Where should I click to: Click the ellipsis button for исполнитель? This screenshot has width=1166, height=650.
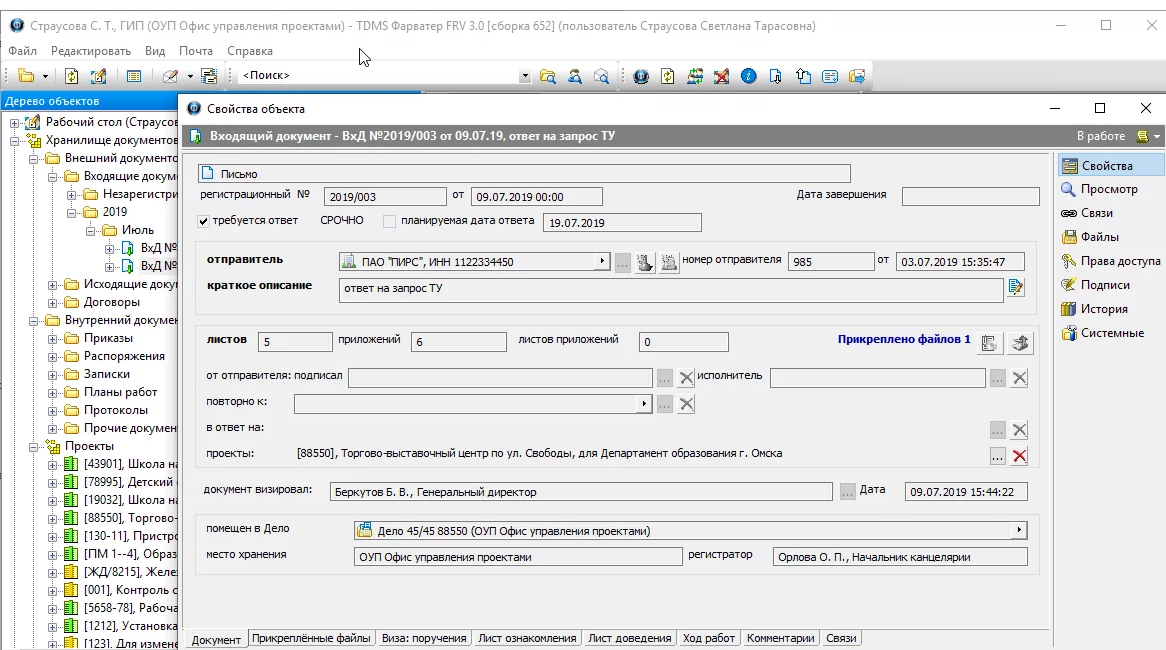coord(997,378)
